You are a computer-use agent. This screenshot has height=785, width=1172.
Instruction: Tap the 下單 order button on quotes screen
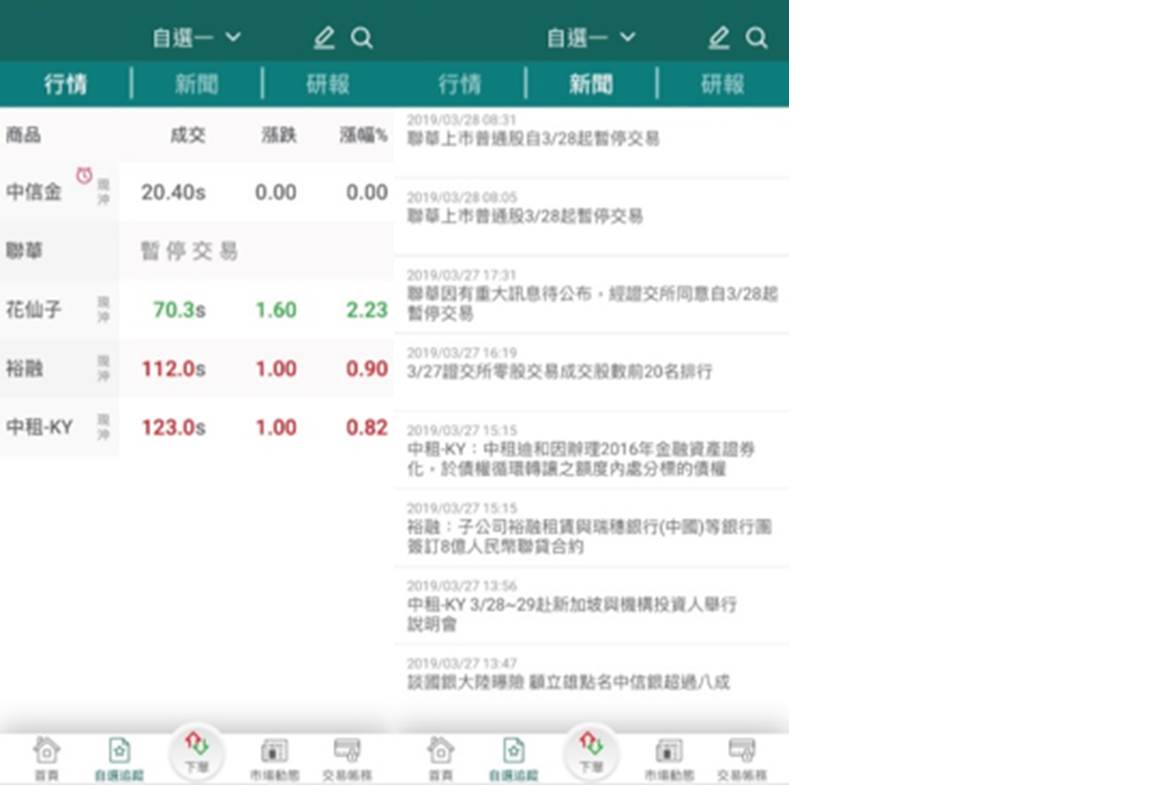[197, 753]
